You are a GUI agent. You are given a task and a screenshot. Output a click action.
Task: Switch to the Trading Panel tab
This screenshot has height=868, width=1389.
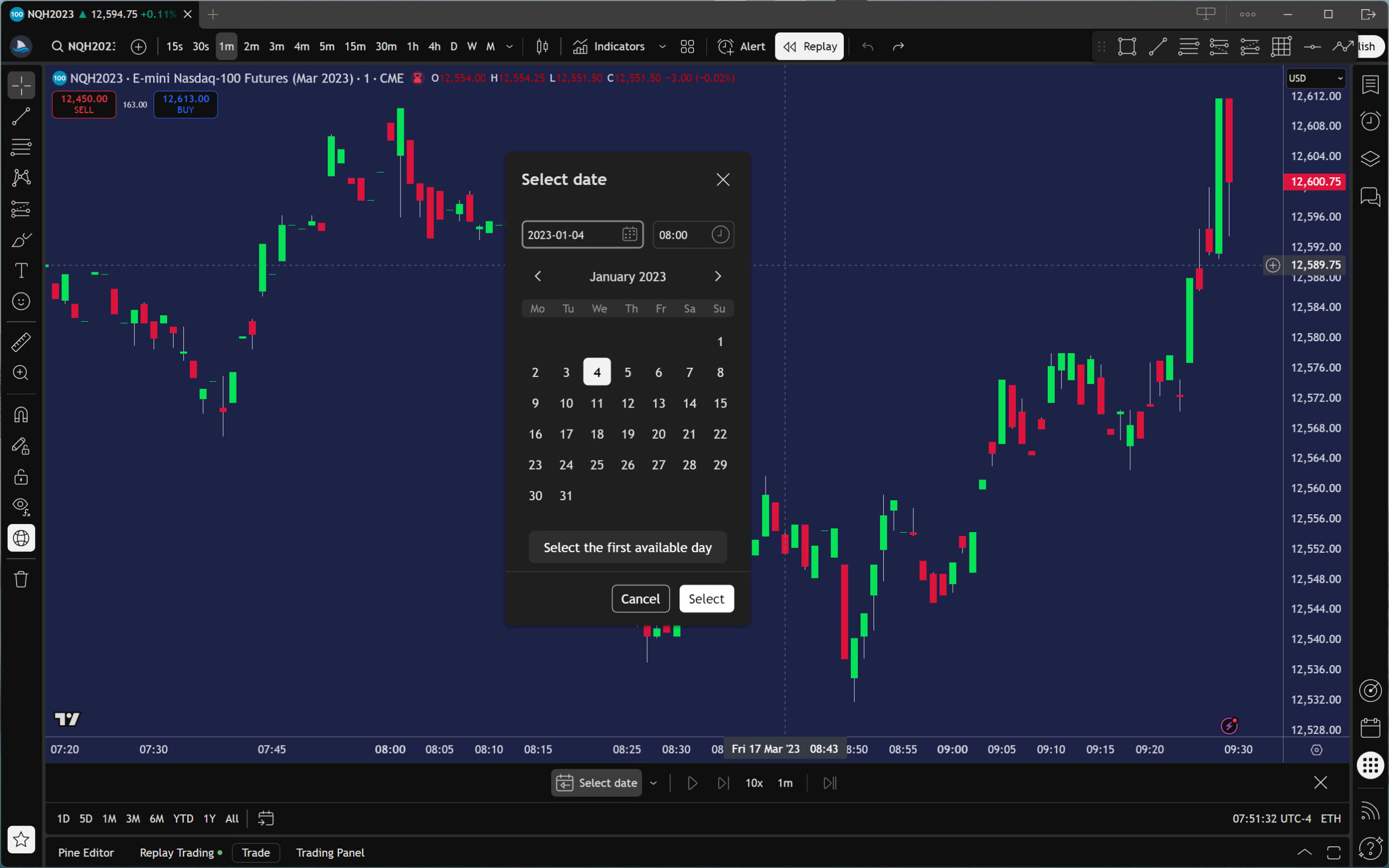[x=330, y=852]
